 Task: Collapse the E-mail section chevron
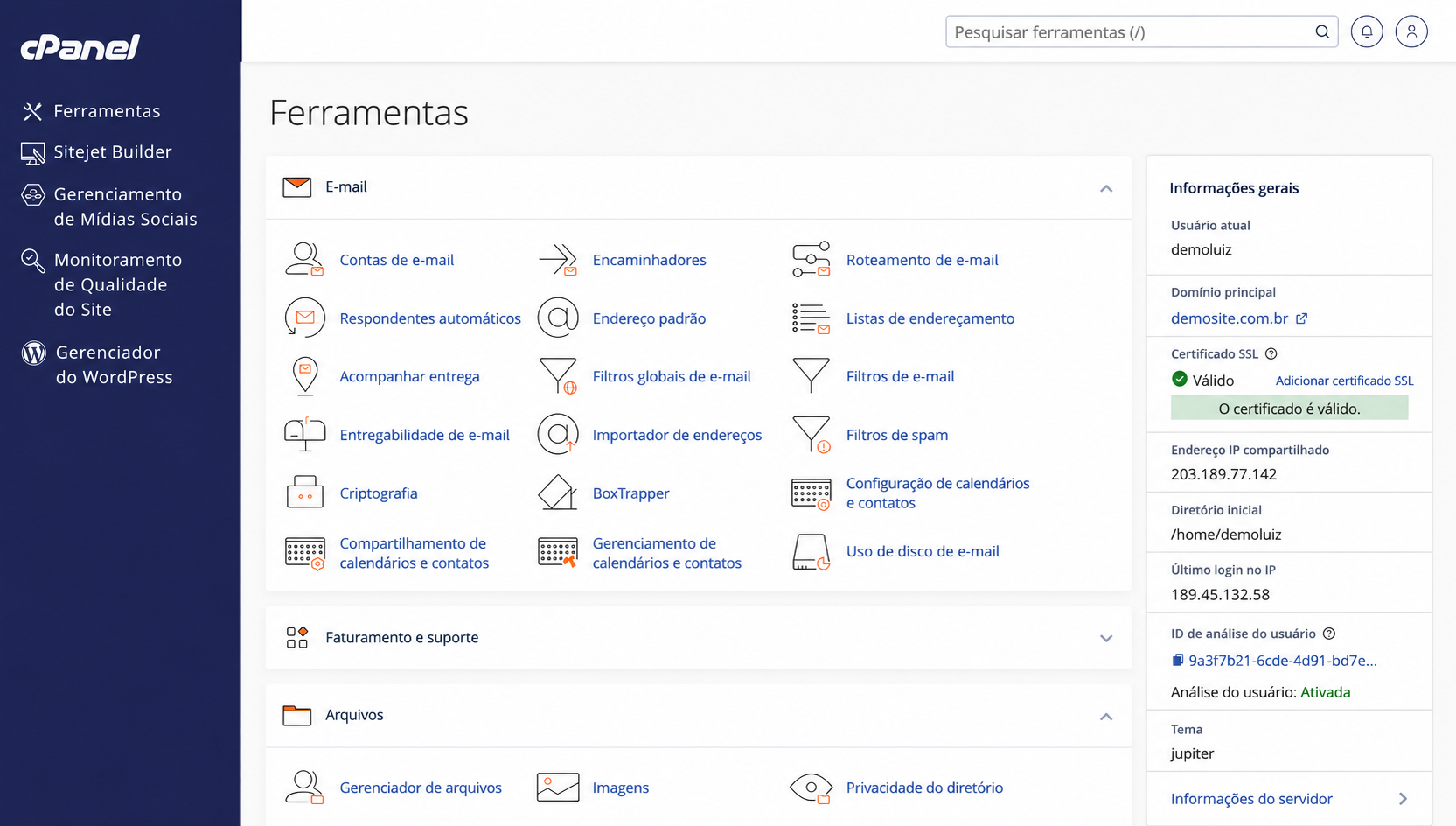[1106, 188]
